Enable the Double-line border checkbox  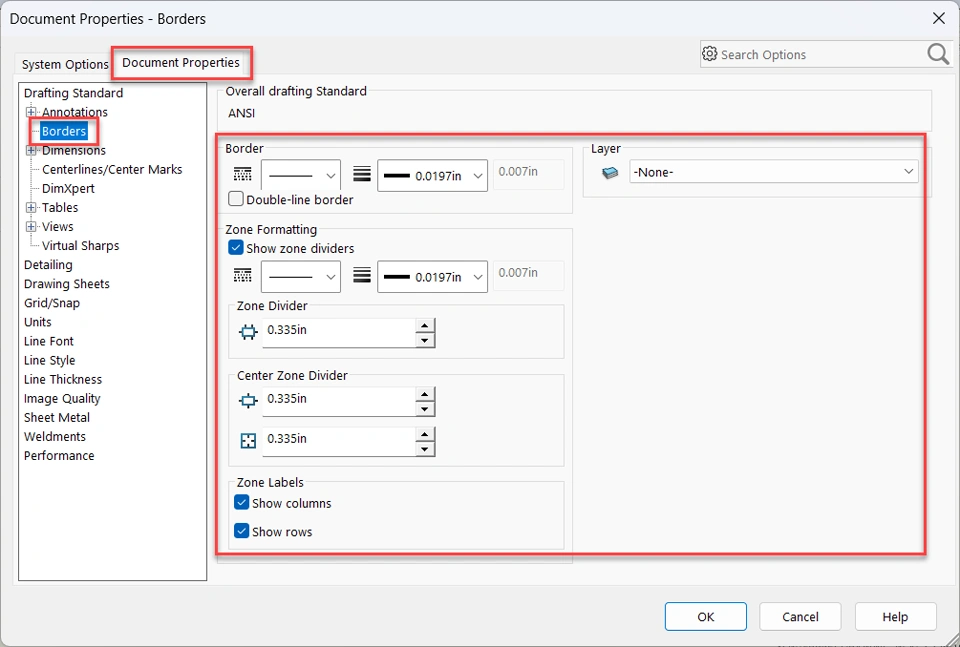pos(237,199)
